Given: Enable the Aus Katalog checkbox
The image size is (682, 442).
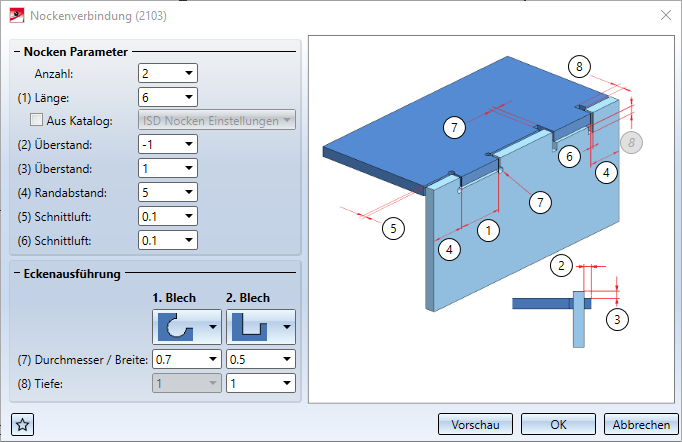Looking at the screenshot, I should pyautogui.click(x=36, y=120).
